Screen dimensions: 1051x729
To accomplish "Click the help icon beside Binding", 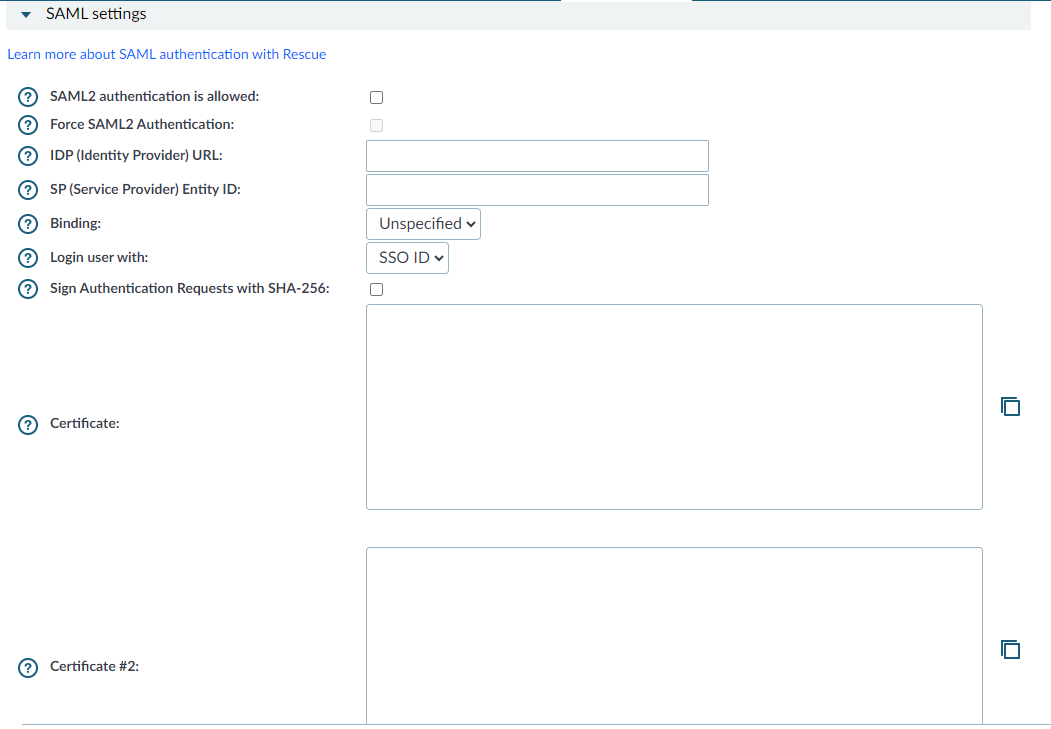I will [x=29, y=224].
